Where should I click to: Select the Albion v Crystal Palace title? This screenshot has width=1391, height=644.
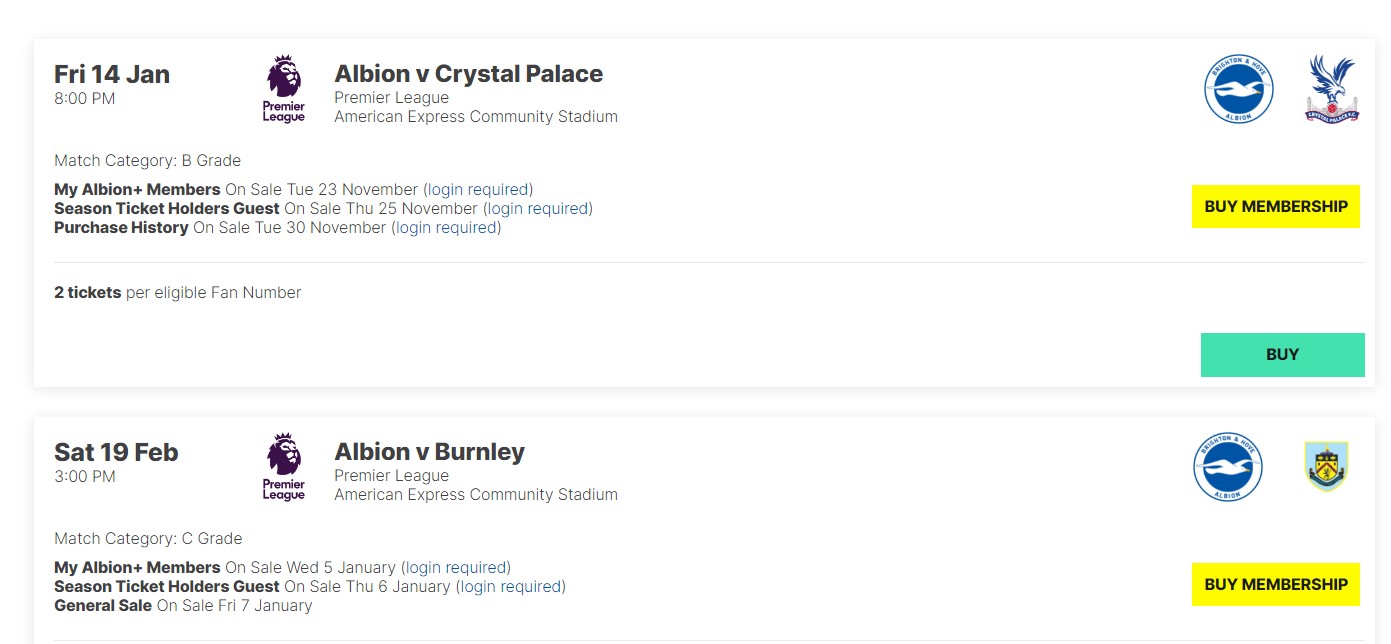469,74
